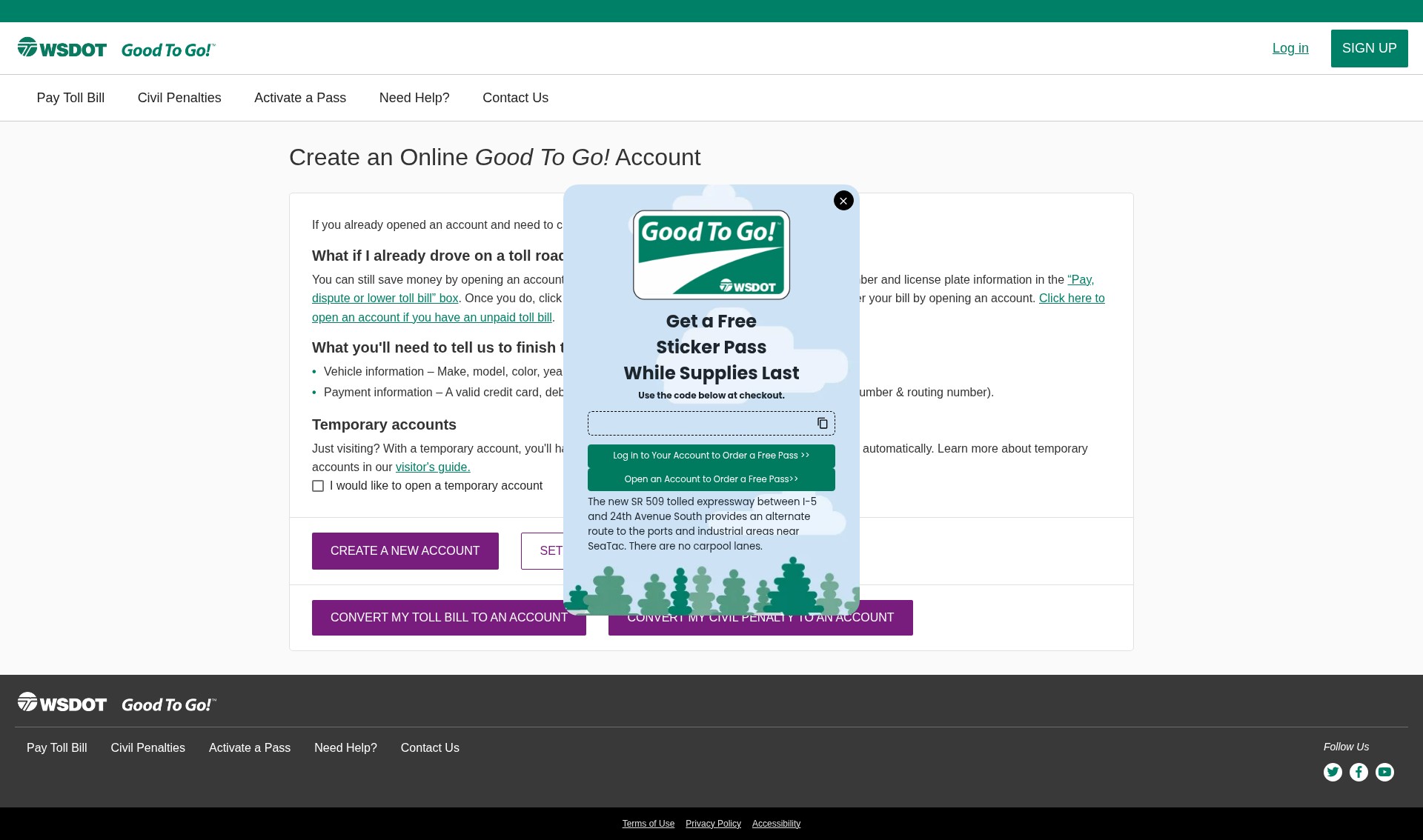
Task: Click "I would like to open a temporary account" label
Action: point(436,486)
